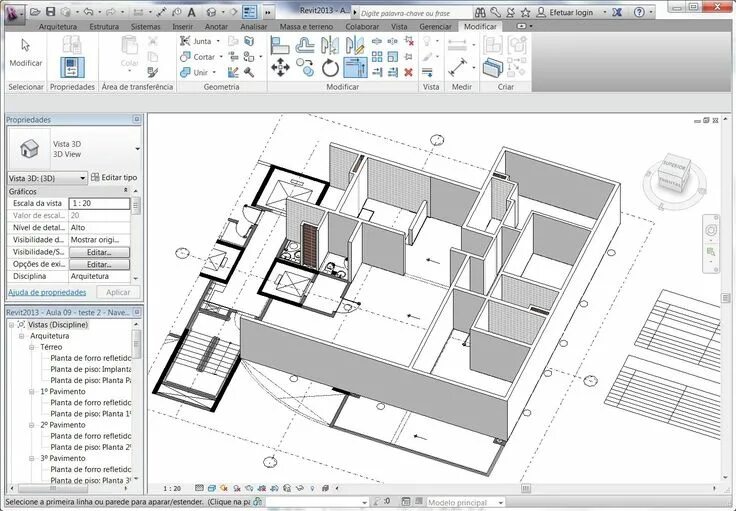
Task: Click the Editar tipo button
Action: (114, 177)
